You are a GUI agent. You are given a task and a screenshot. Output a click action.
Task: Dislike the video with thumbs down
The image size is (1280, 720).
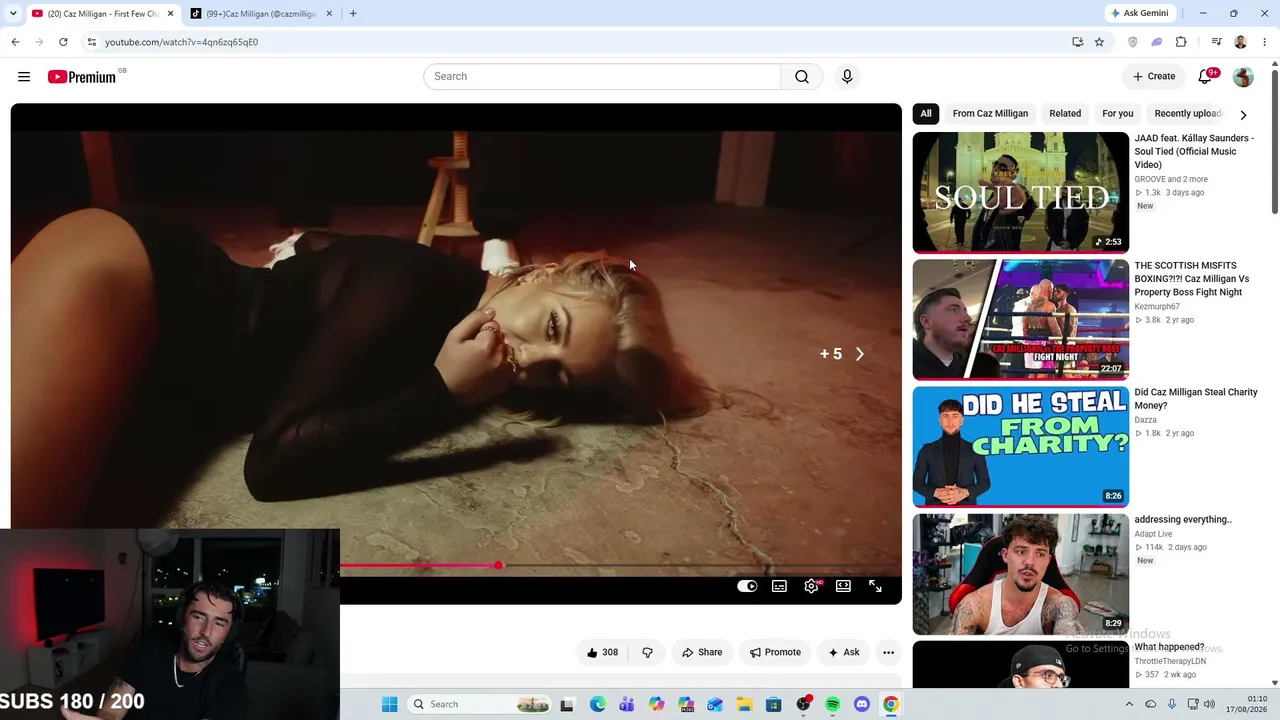647,652
